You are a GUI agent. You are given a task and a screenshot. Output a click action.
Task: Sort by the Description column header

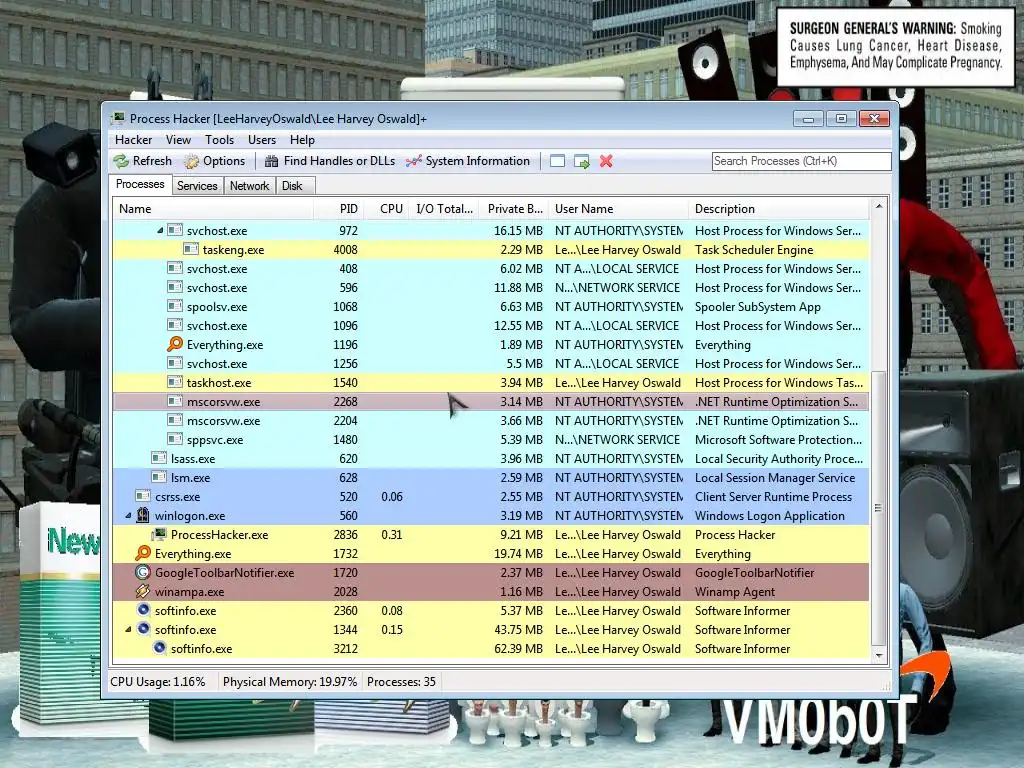pyautogui.click(x=779, y=209)
